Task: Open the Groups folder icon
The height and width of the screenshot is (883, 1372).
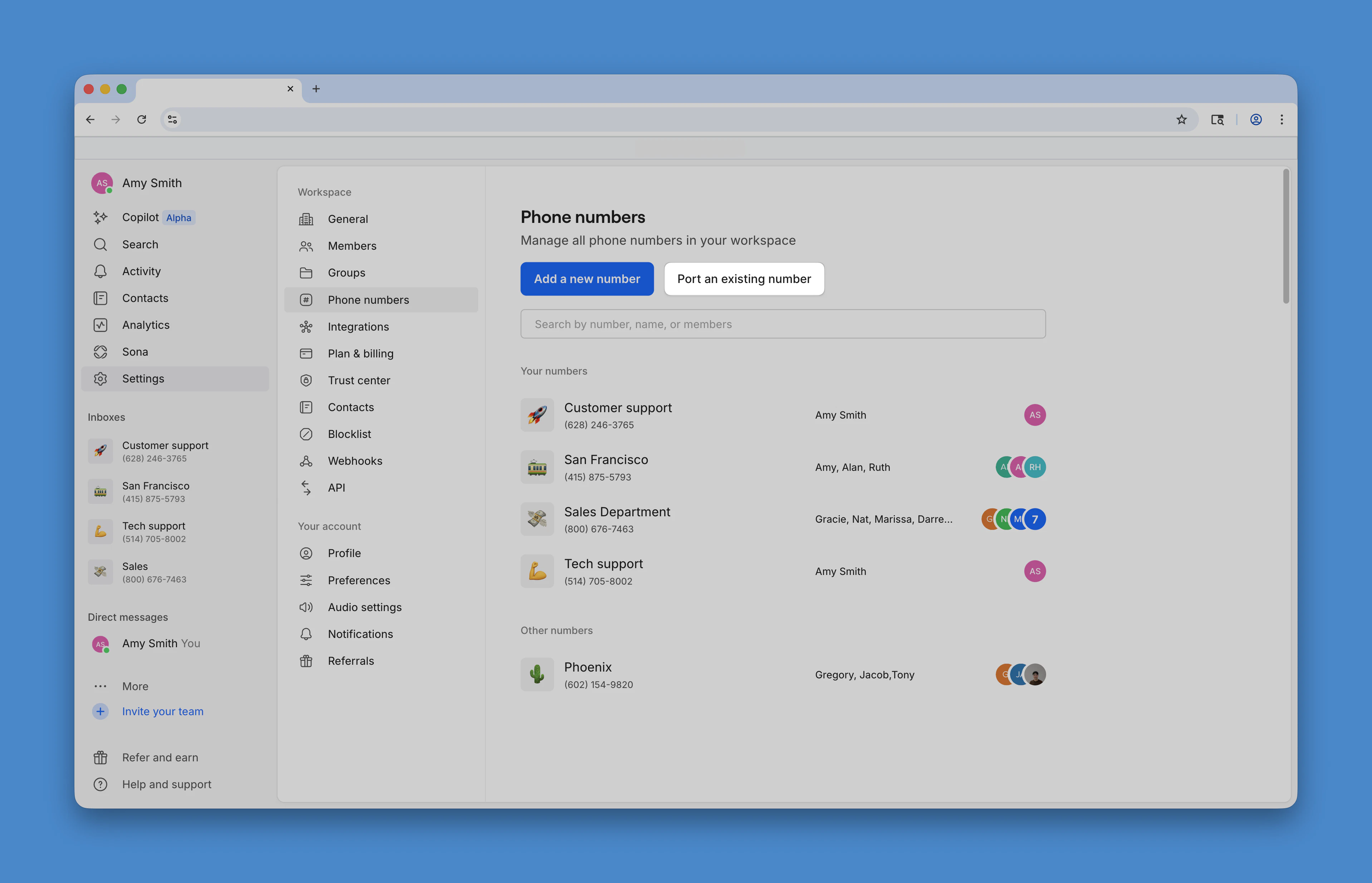Action: point(306,273)
